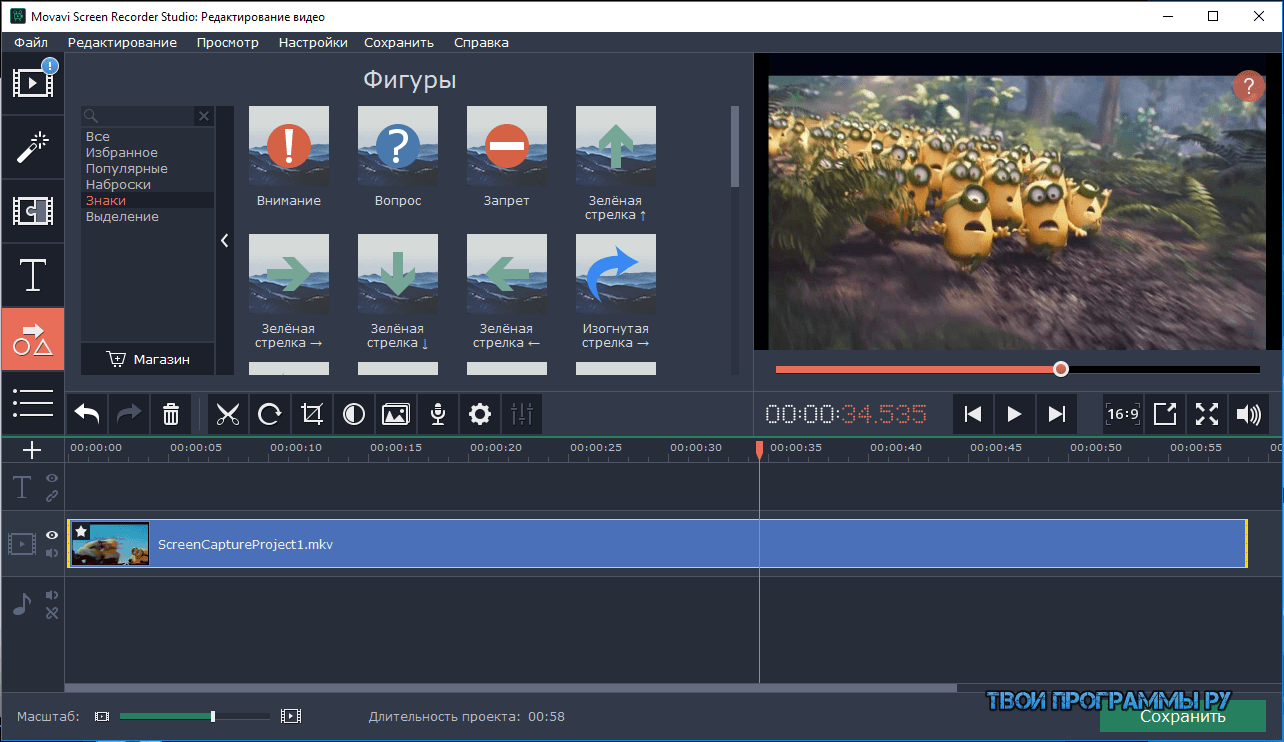Image resolution: width=1284 pixels, height=742 pixels.
Task: Open the Редактирование menu
Action: coord(122,43)
